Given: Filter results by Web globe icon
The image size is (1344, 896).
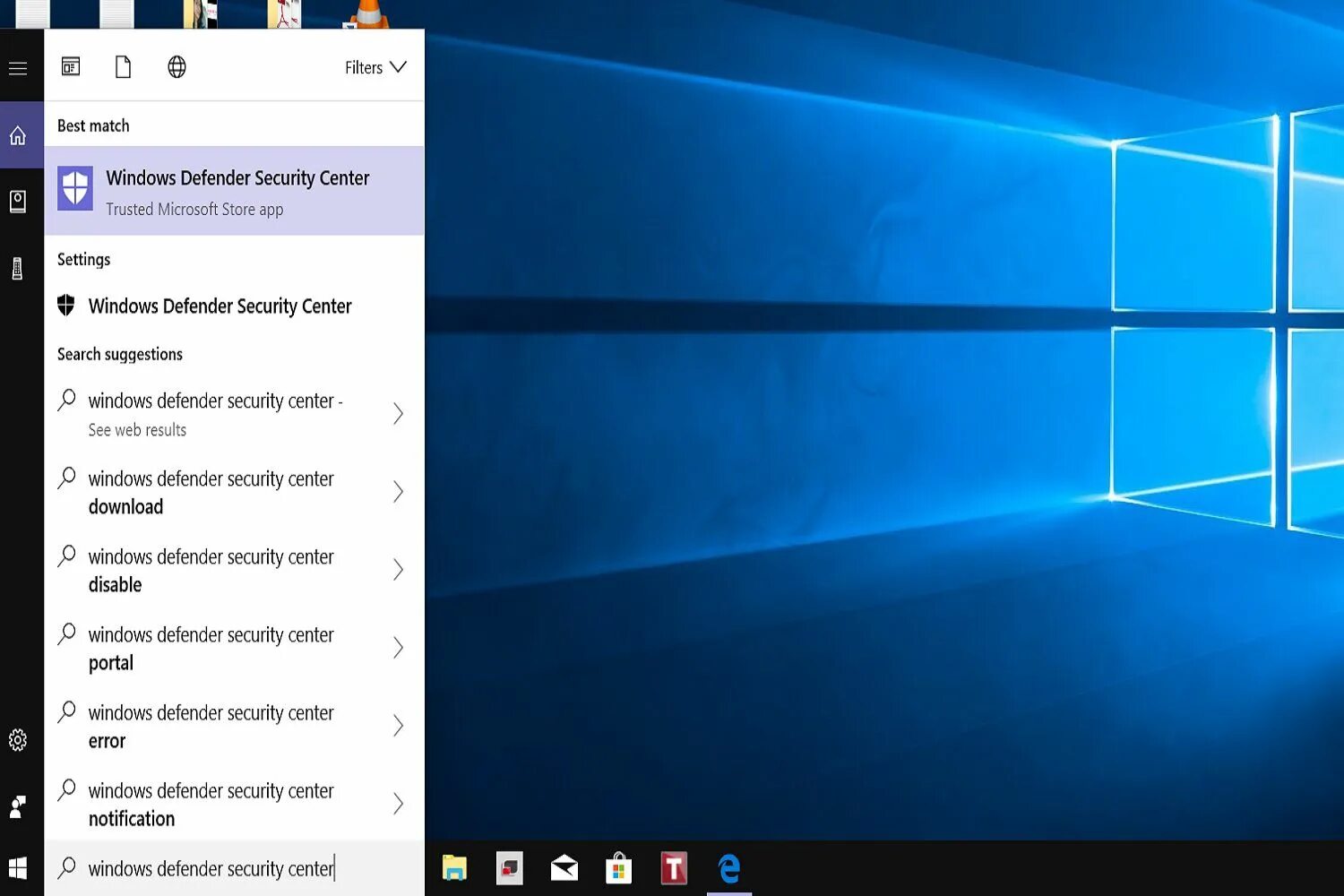Looking at the screenshot, I should [x=177, y=67].
